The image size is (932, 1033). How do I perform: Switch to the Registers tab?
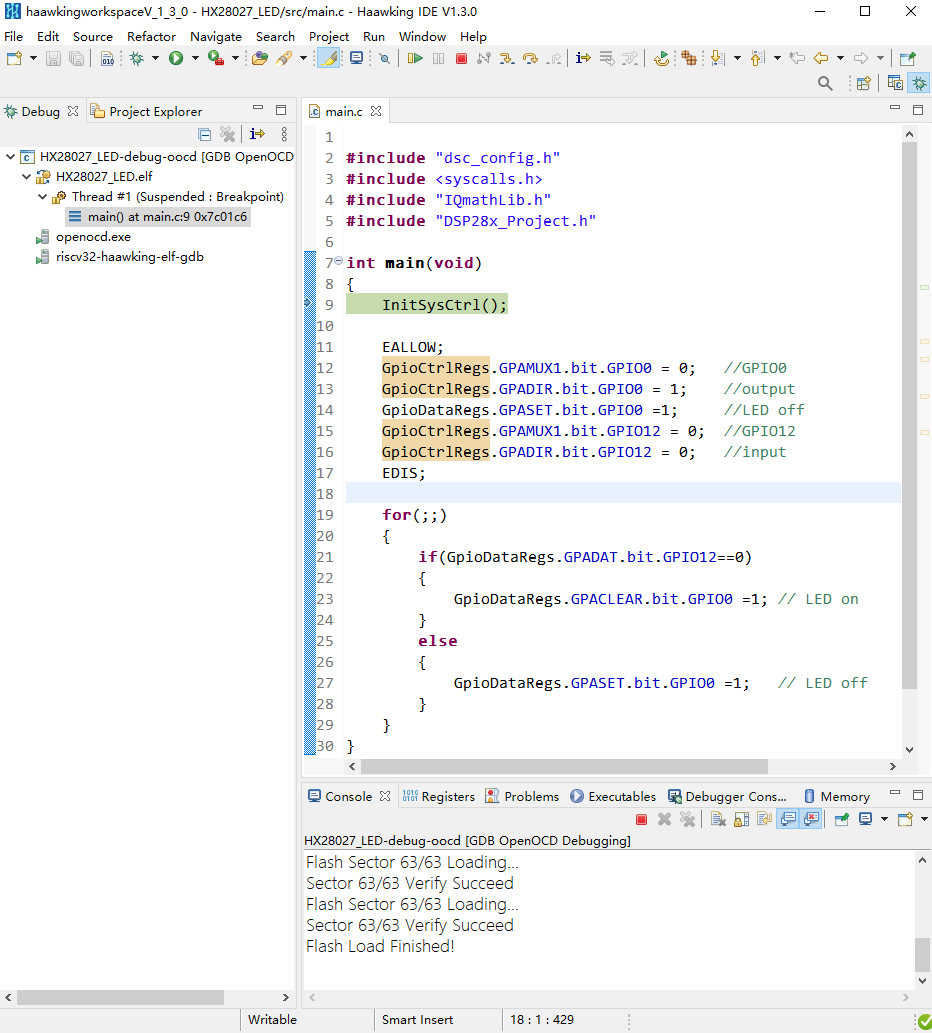click(439, 796)
